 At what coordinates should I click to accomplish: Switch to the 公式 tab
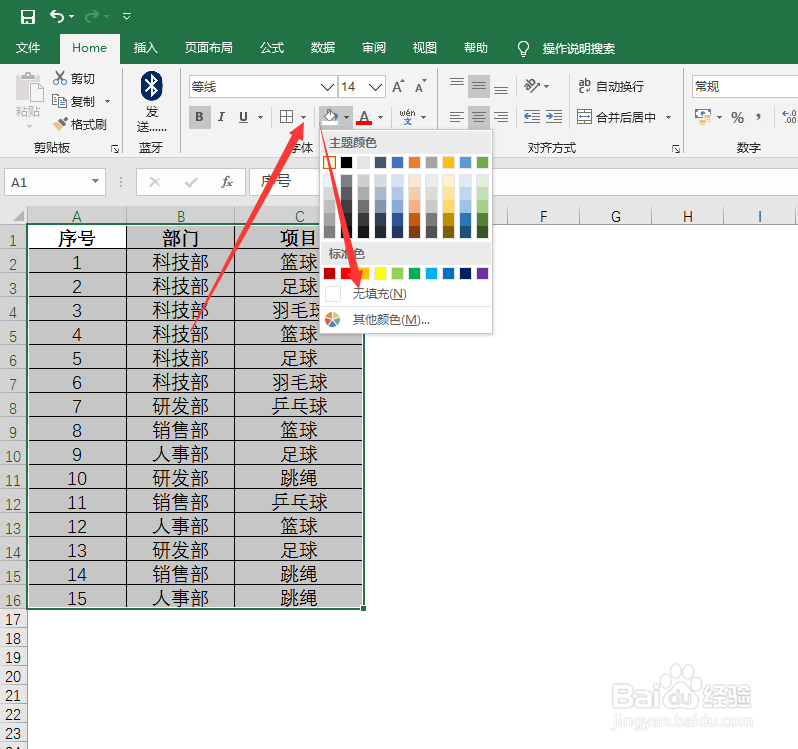272,48
